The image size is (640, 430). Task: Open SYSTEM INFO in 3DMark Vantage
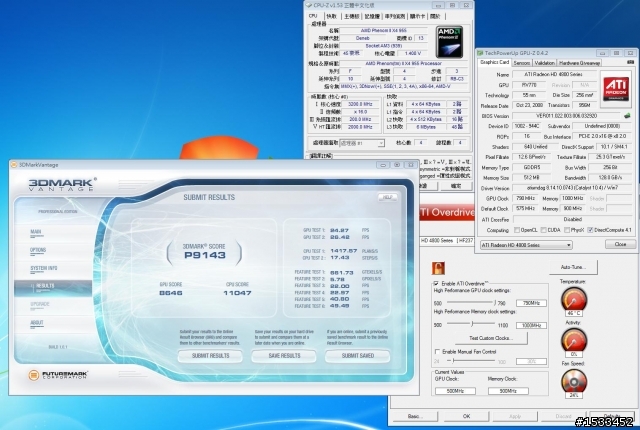point(43,269)
